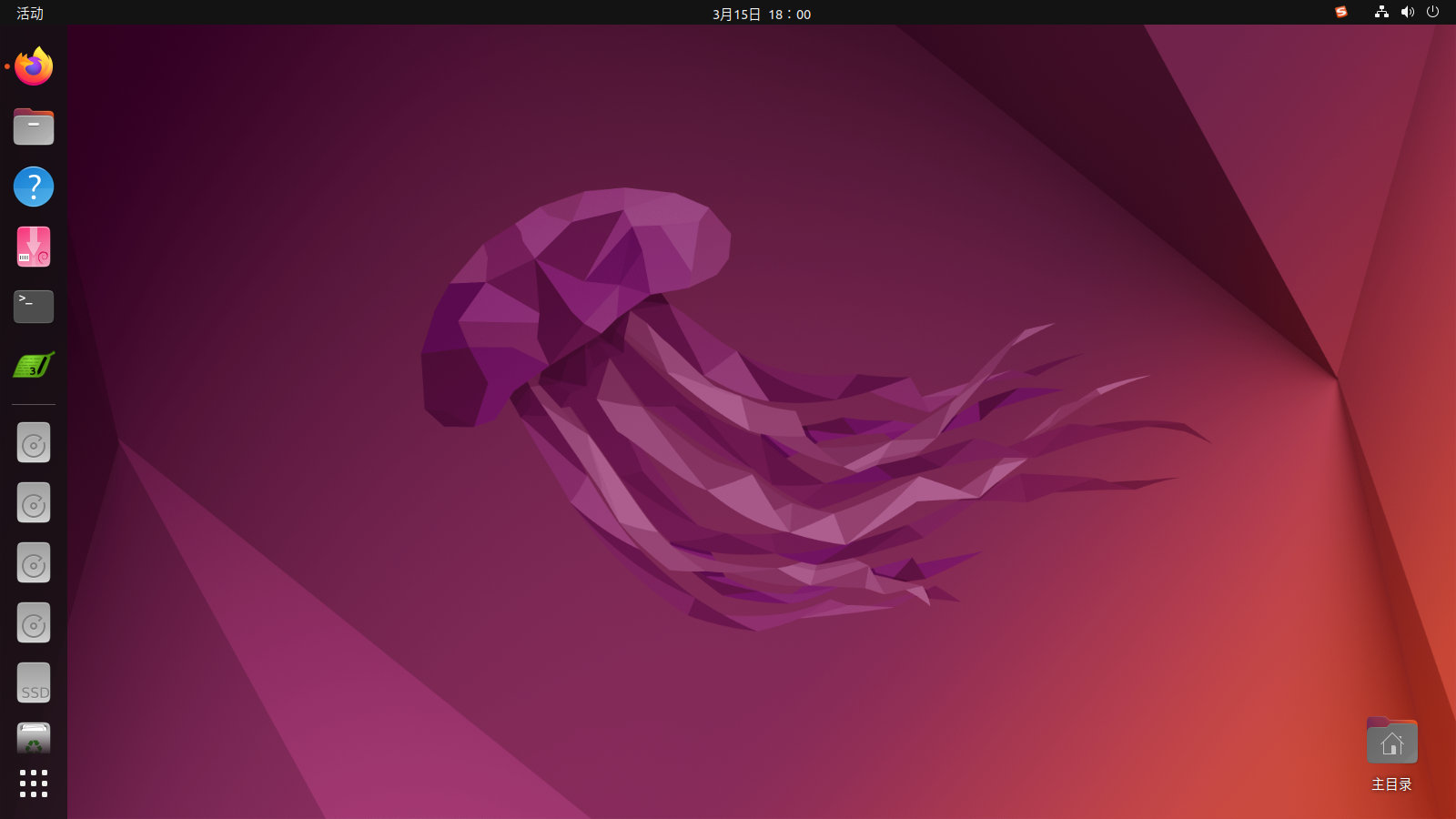
Task: Open the SSD drive in the dock
Action: [x=34, y=682]
